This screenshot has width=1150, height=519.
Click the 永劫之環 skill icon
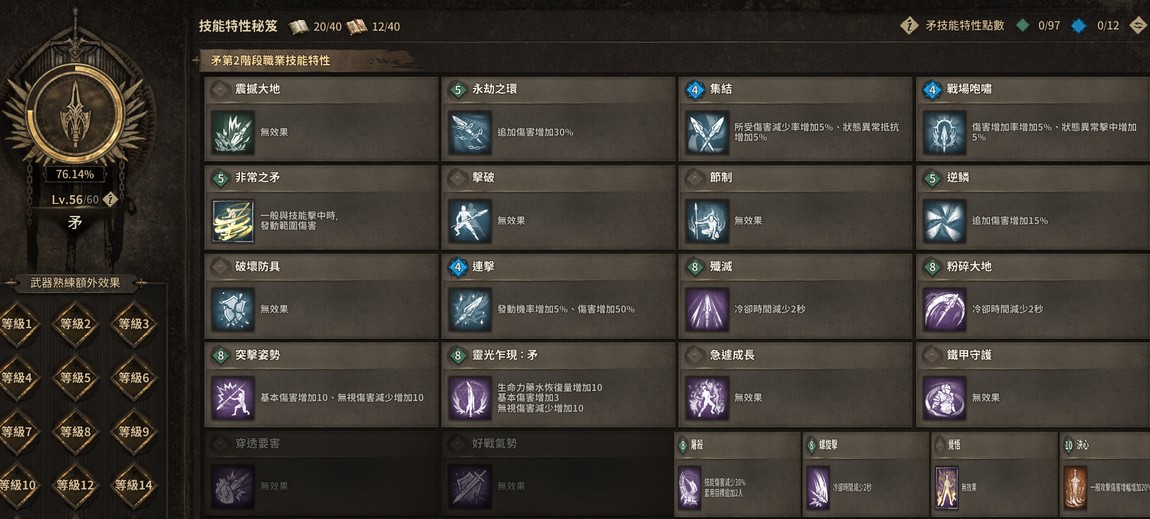coord(470,132)
